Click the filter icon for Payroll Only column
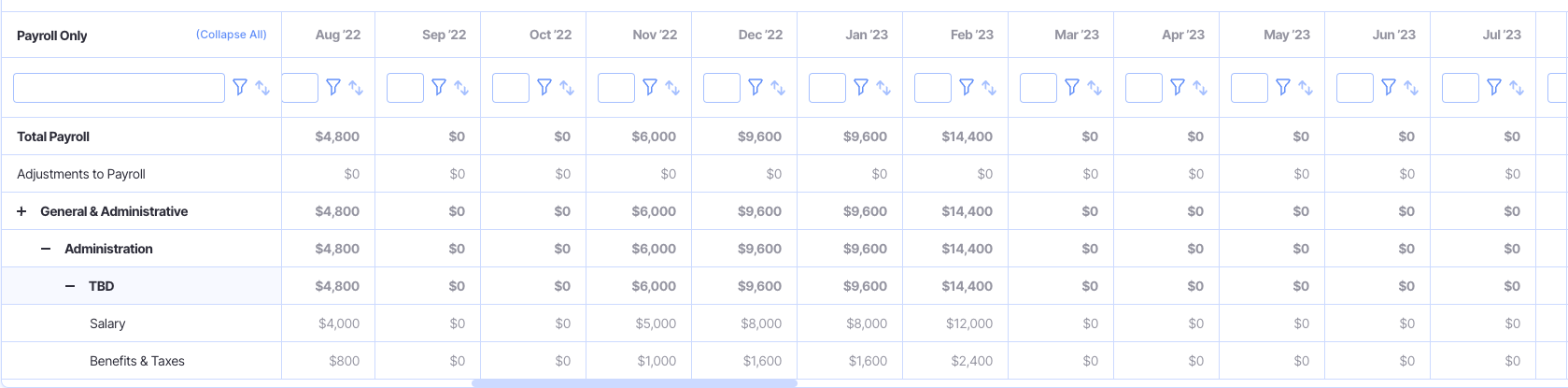This screenshot has width=1568, height=388. pyautogui.click(x=240, y=87)
